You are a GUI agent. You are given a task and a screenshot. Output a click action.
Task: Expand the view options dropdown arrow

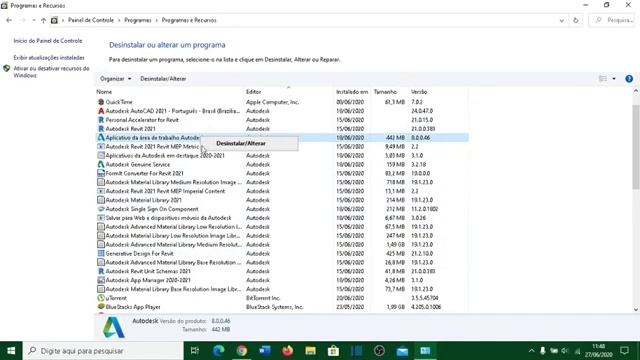pos(614,79)
